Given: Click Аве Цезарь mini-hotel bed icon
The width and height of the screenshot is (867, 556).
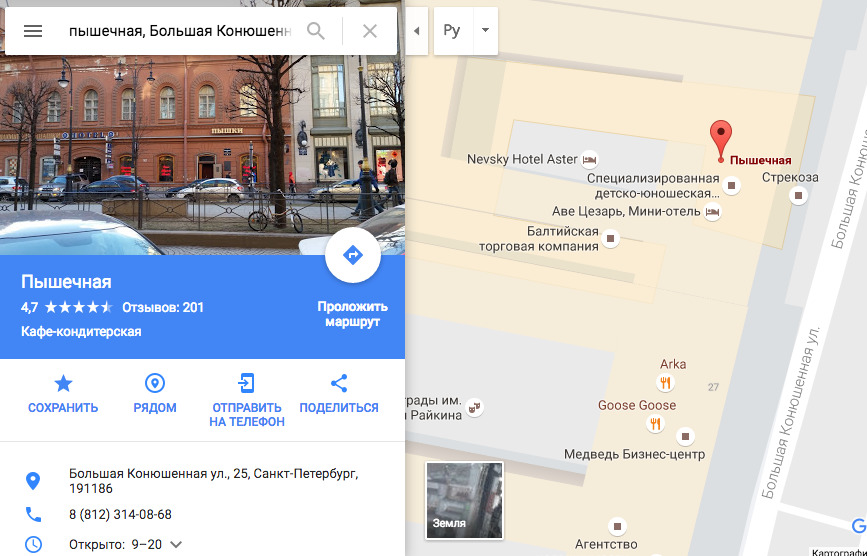Looking at the screenshot, I should coord(713,211).
